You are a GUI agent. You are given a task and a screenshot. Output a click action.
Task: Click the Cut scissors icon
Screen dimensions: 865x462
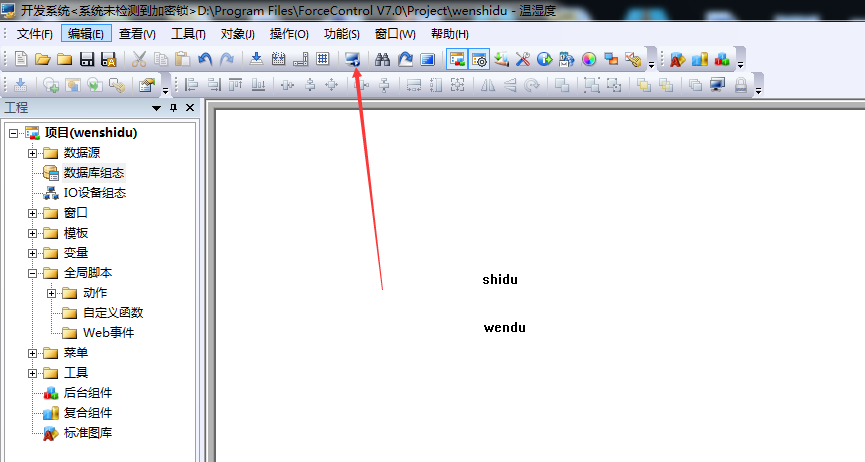click(139, 59)
